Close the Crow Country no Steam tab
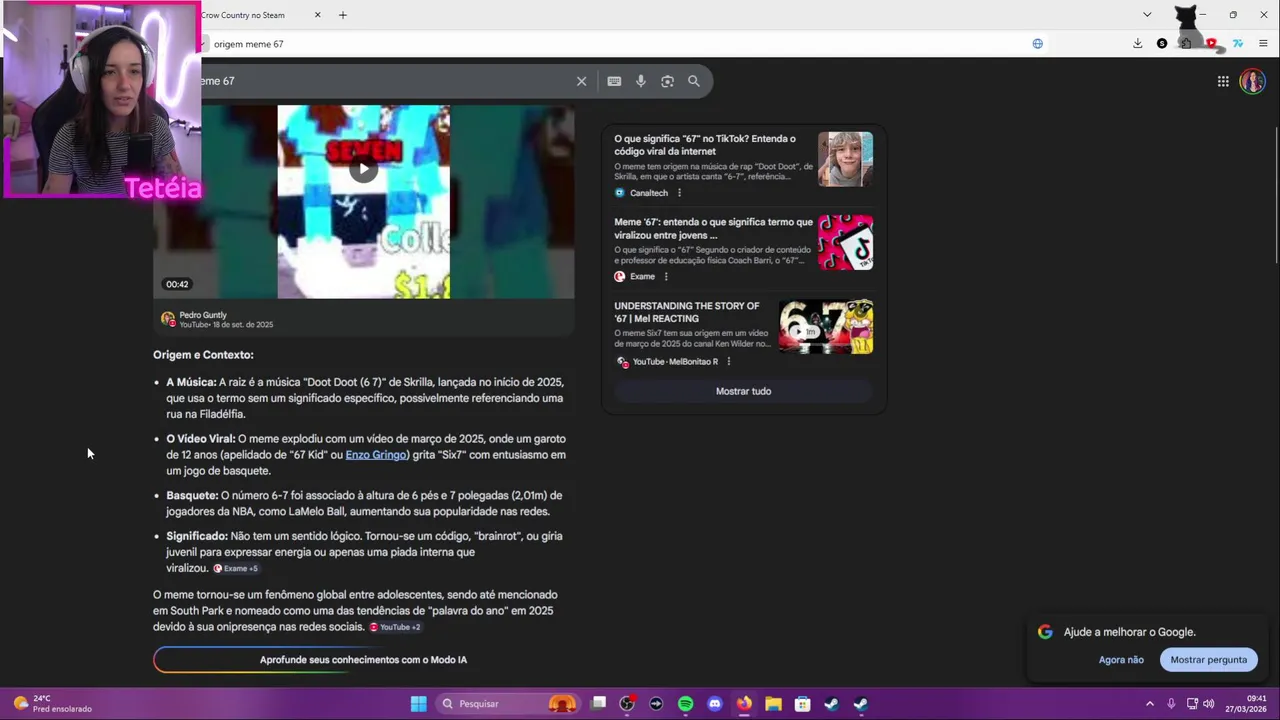The image size is (1280, 720). (x=318, y=15)
